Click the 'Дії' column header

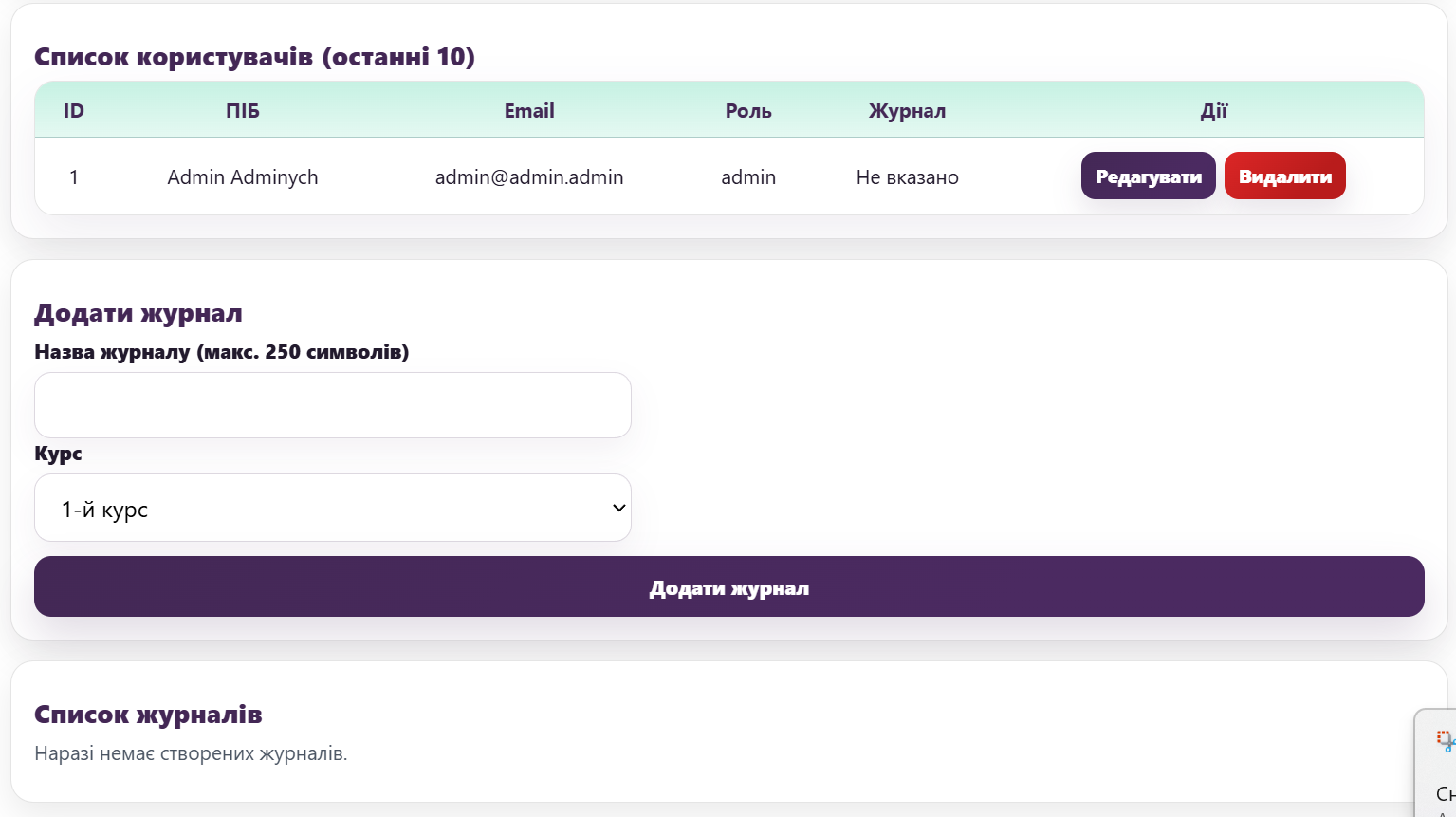click(1213, 111)
